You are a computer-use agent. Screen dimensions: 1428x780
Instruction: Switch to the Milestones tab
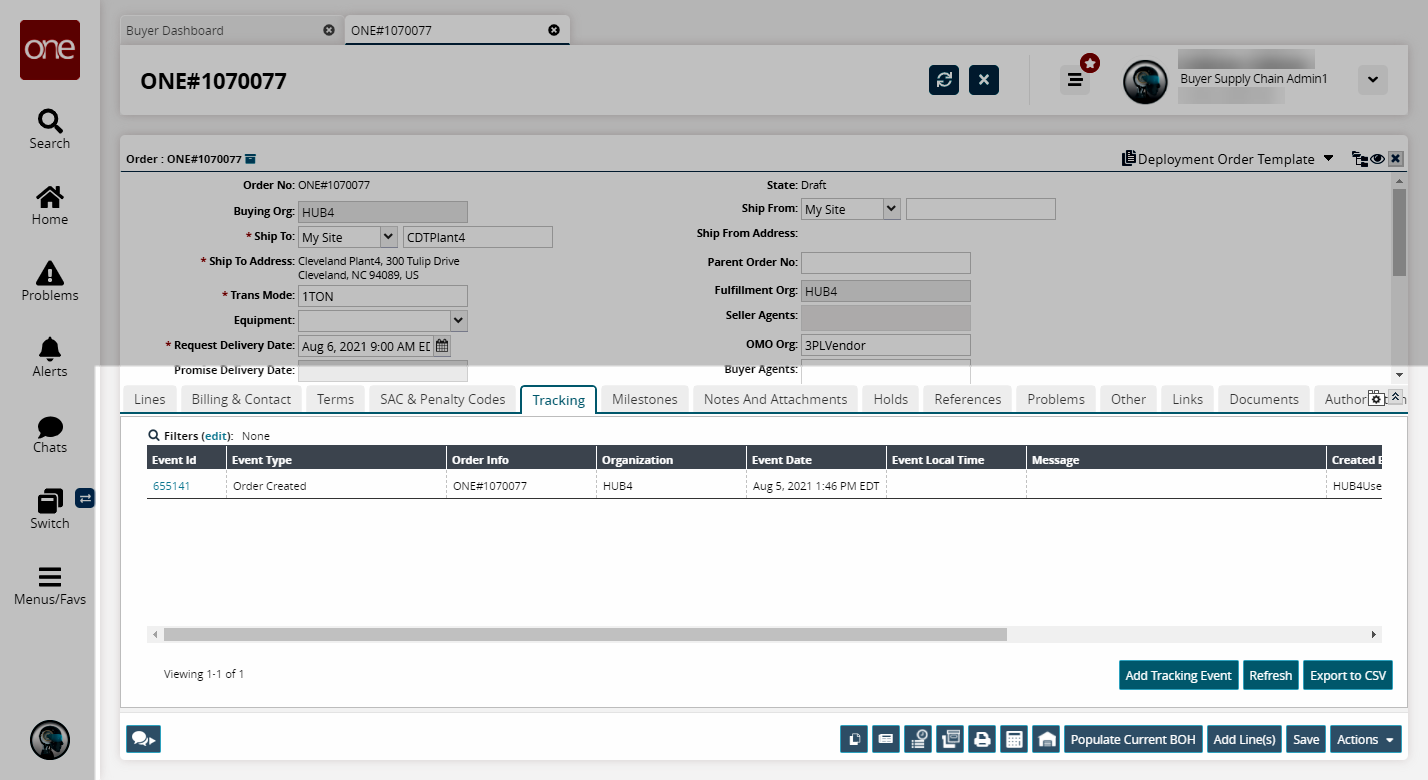coord(644,399)
